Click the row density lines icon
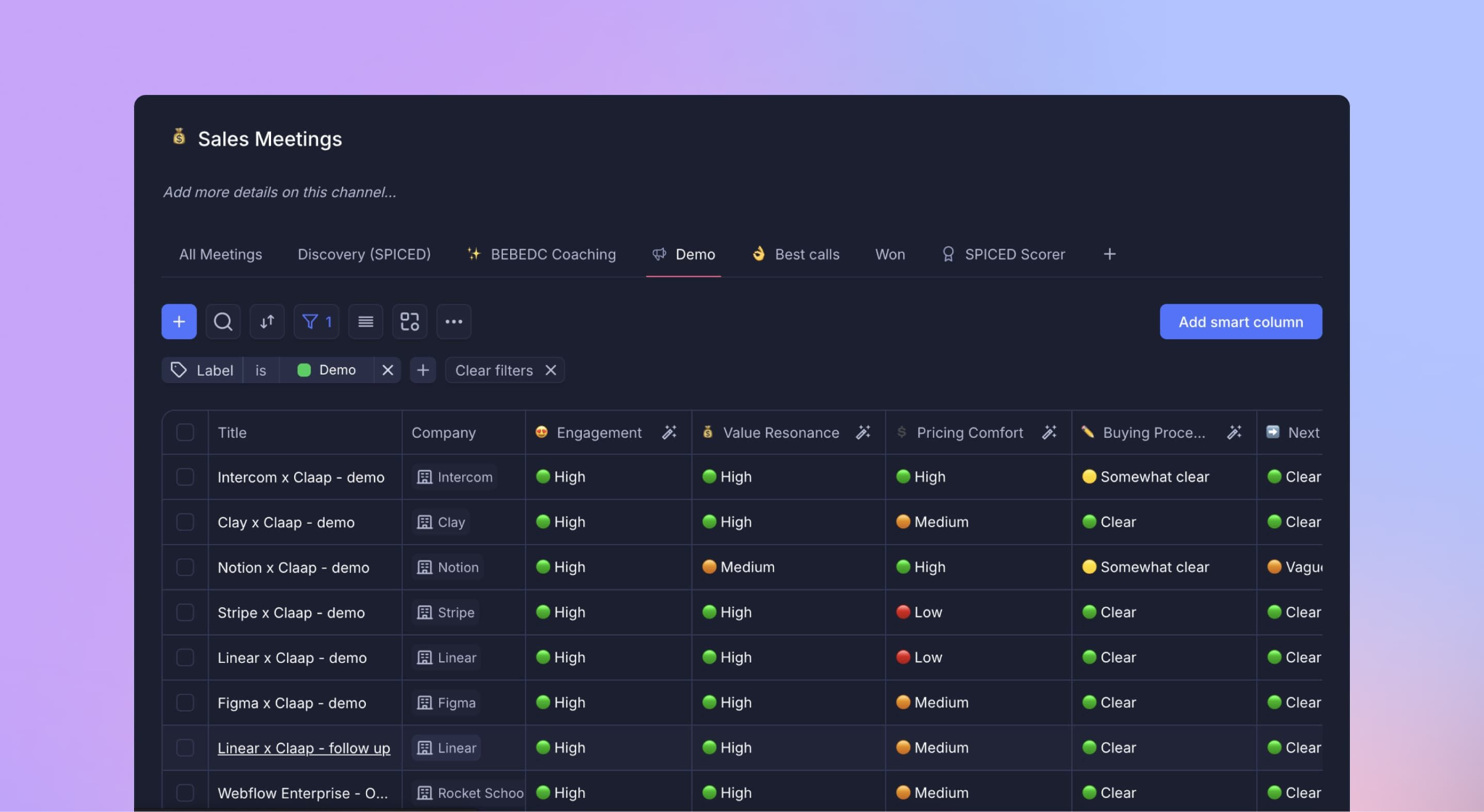Image resolution: width=1484 pixels, height=812 pixels. click(x=365, y=322)
